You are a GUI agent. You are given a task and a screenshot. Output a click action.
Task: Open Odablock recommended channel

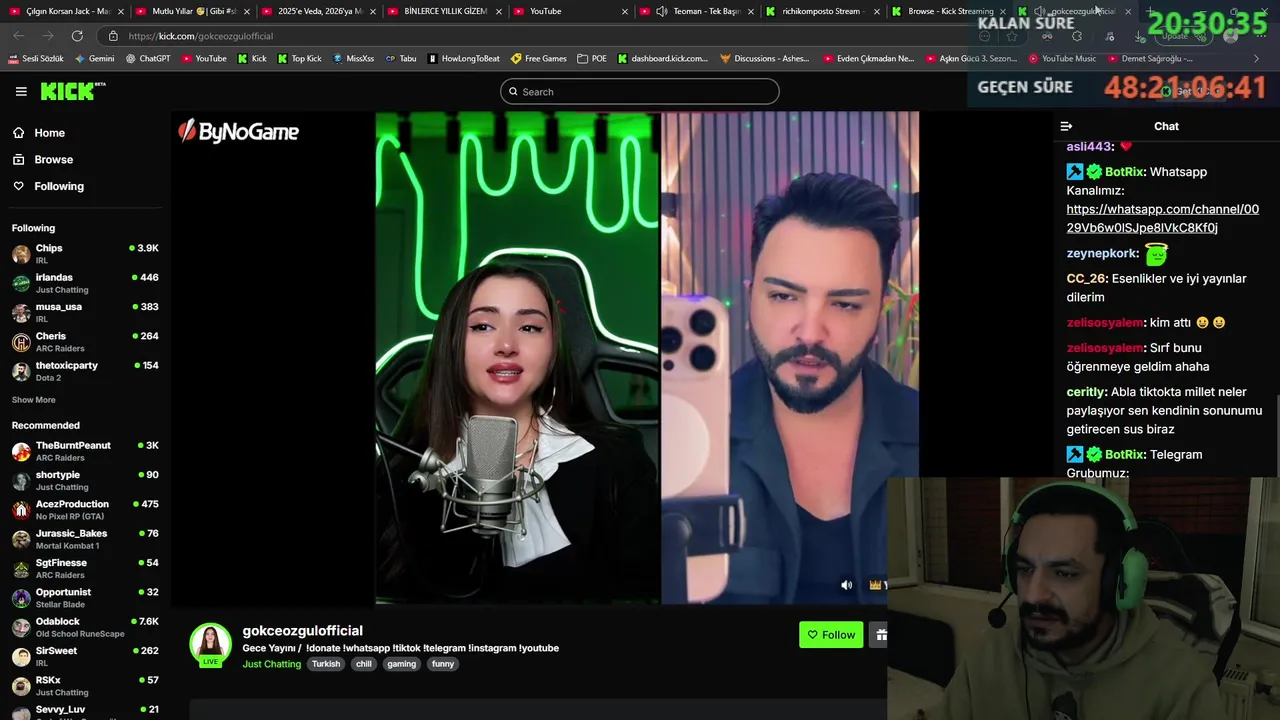[x=85, y=627]
